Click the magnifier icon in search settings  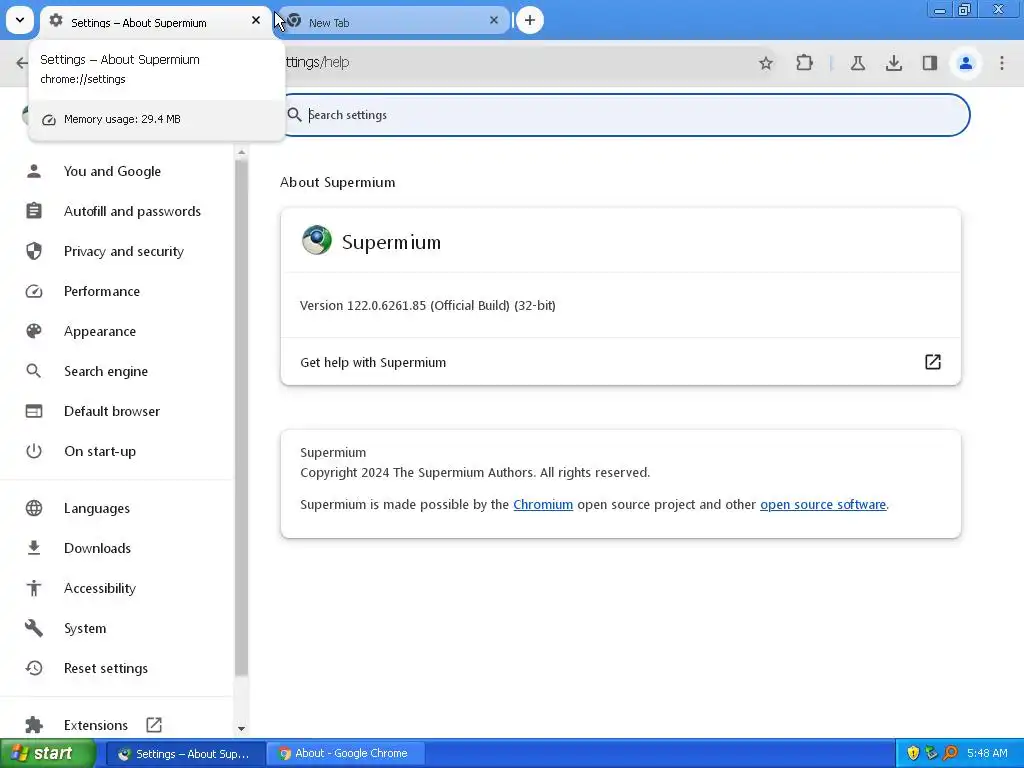[295, 115]
